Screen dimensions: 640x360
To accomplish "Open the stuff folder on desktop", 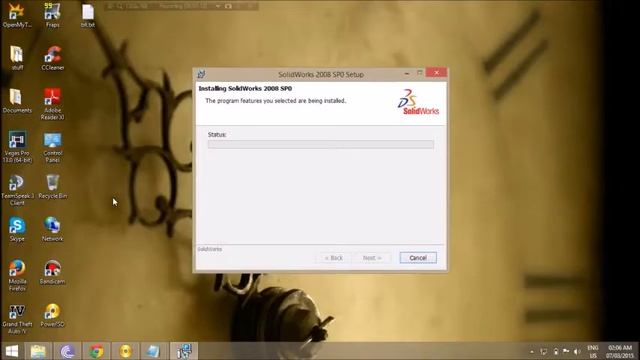I will [17, 58].
